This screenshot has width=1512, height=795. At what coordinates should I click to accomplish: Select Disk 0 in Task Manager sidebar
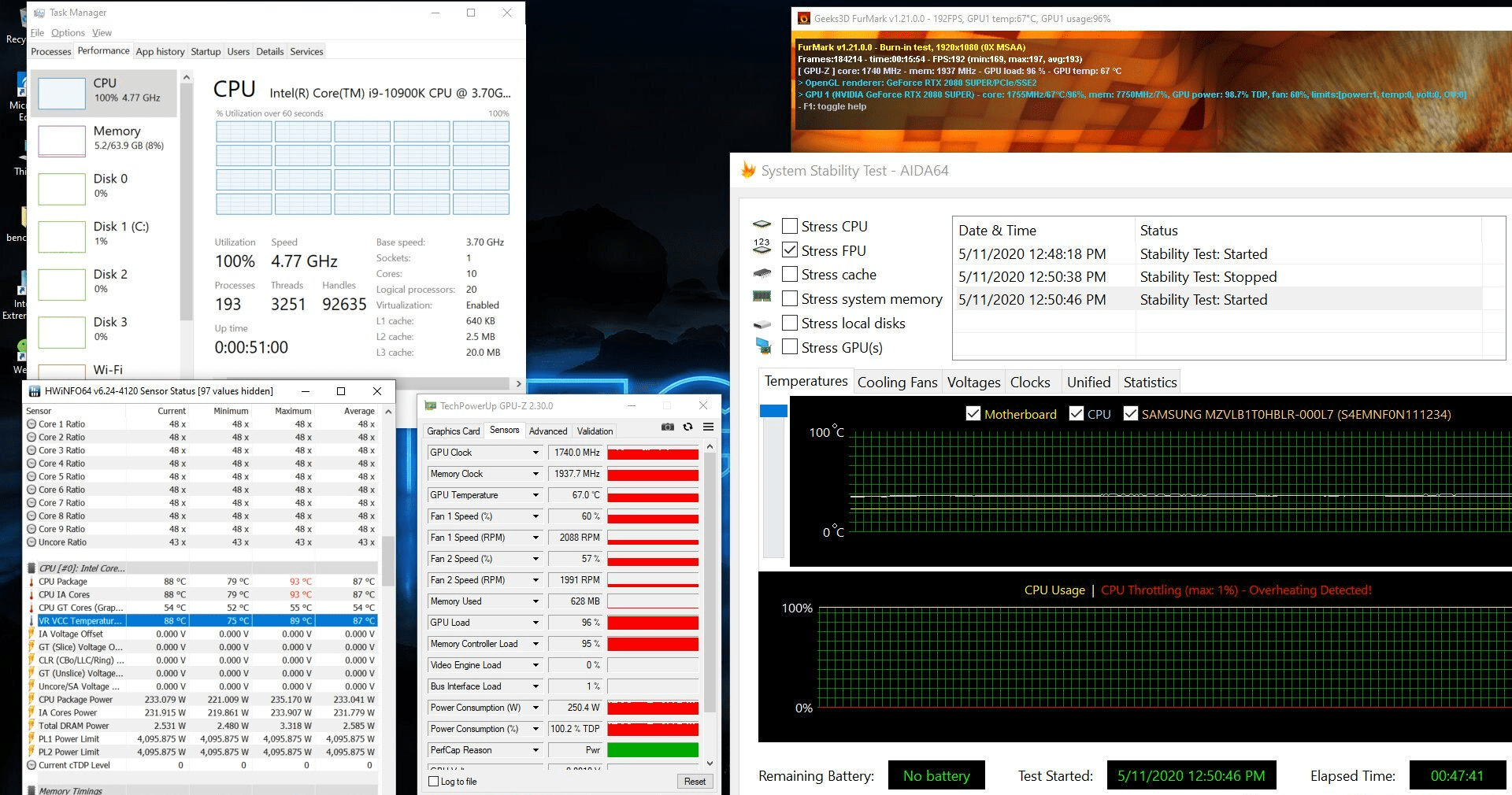point(104,187)
